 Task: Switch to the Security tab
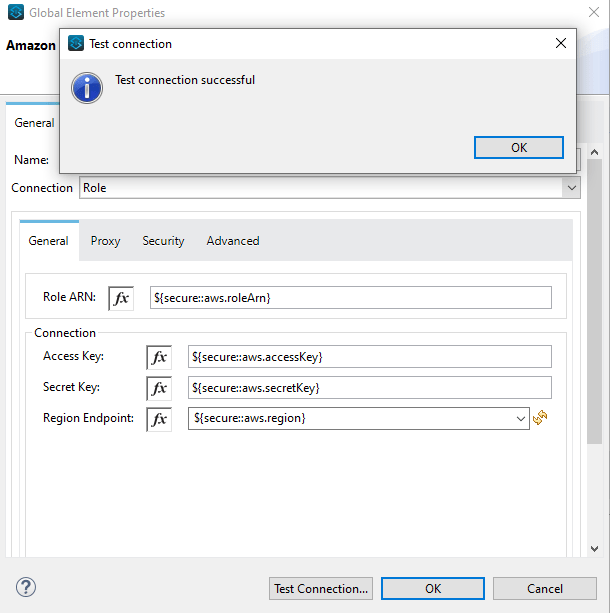coord(163,241)
